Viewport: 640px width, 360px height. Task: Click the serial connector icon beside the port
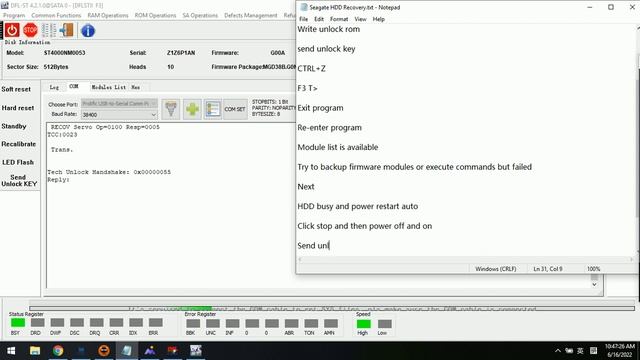[171, 109]
